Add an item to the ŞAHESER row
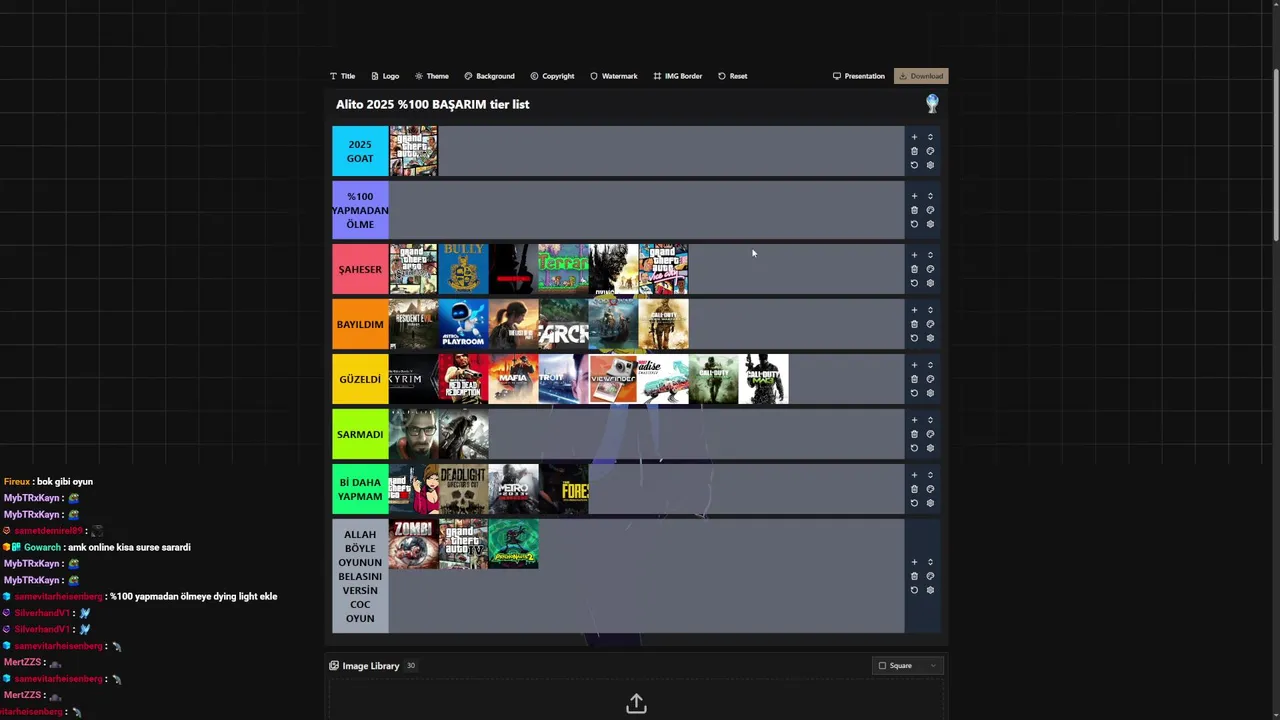This screenshot has height=720, width=1280. click(x=914, y=255)
